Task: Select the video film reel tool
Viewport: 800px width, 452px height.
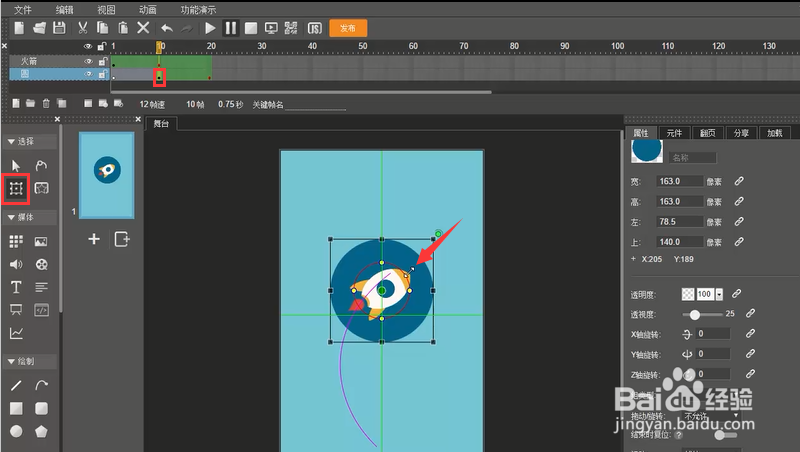Action: [41, 264]
